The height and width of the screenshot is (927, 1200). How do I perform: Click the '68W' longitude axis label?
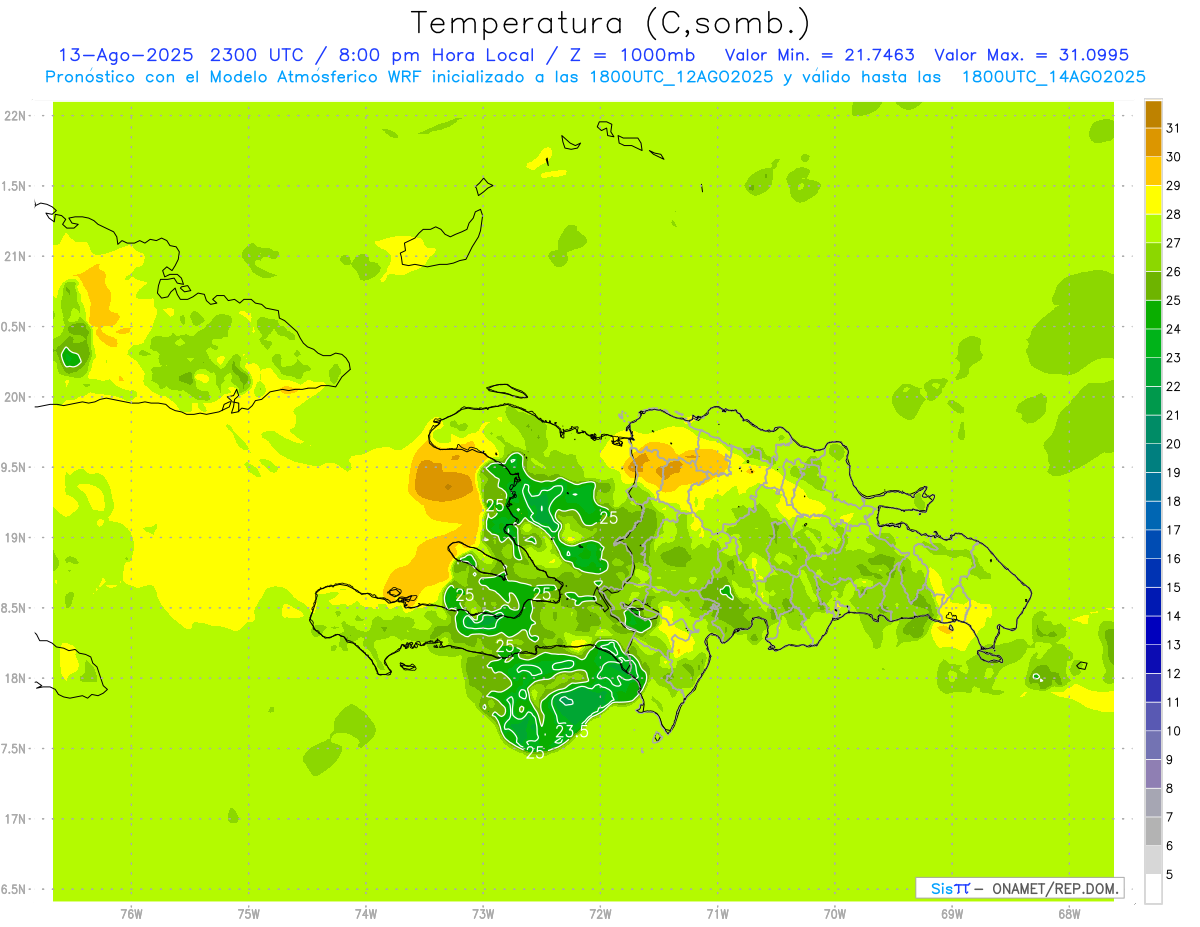(x=1069, y=914)
